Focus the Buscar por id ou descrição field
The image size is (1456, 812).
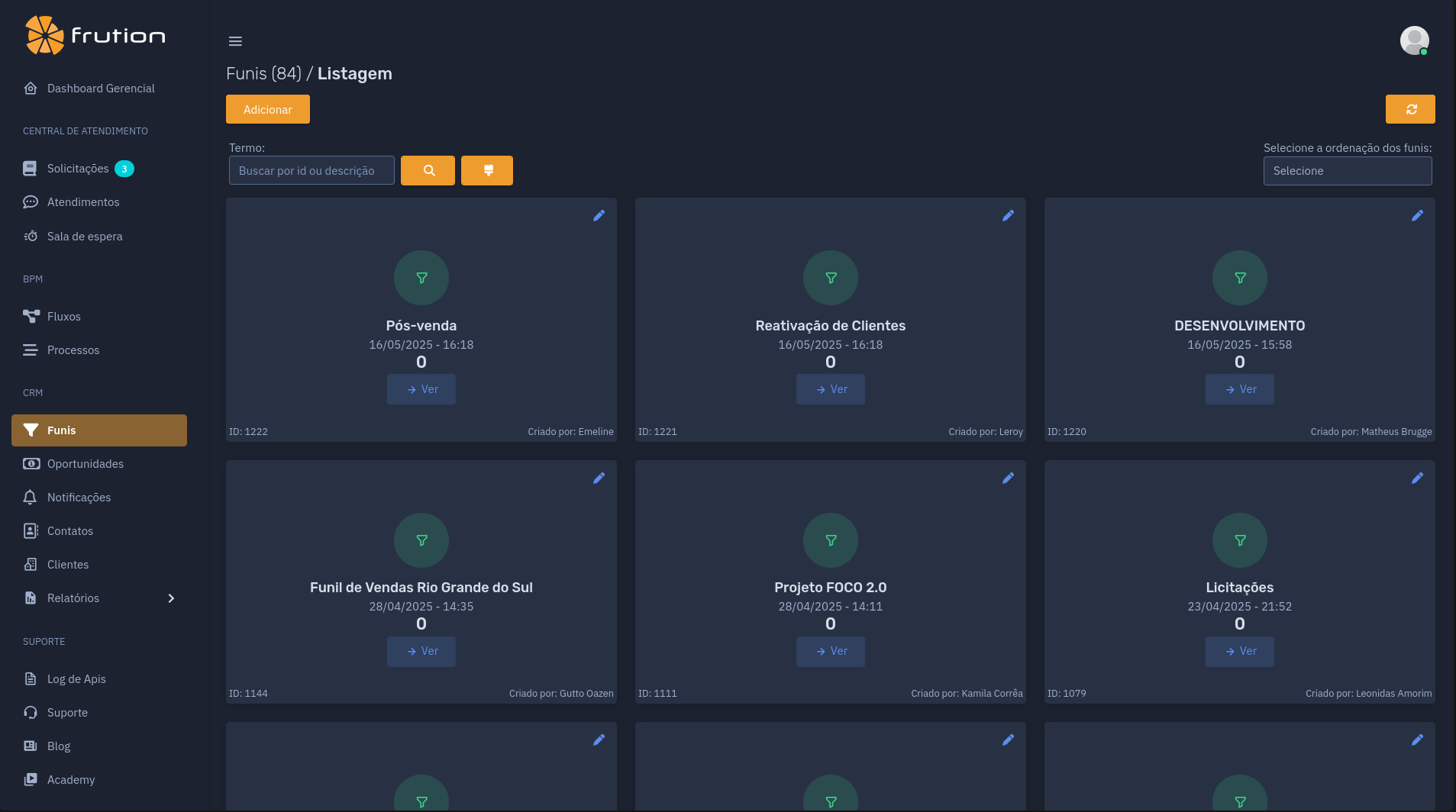[312, 170]
